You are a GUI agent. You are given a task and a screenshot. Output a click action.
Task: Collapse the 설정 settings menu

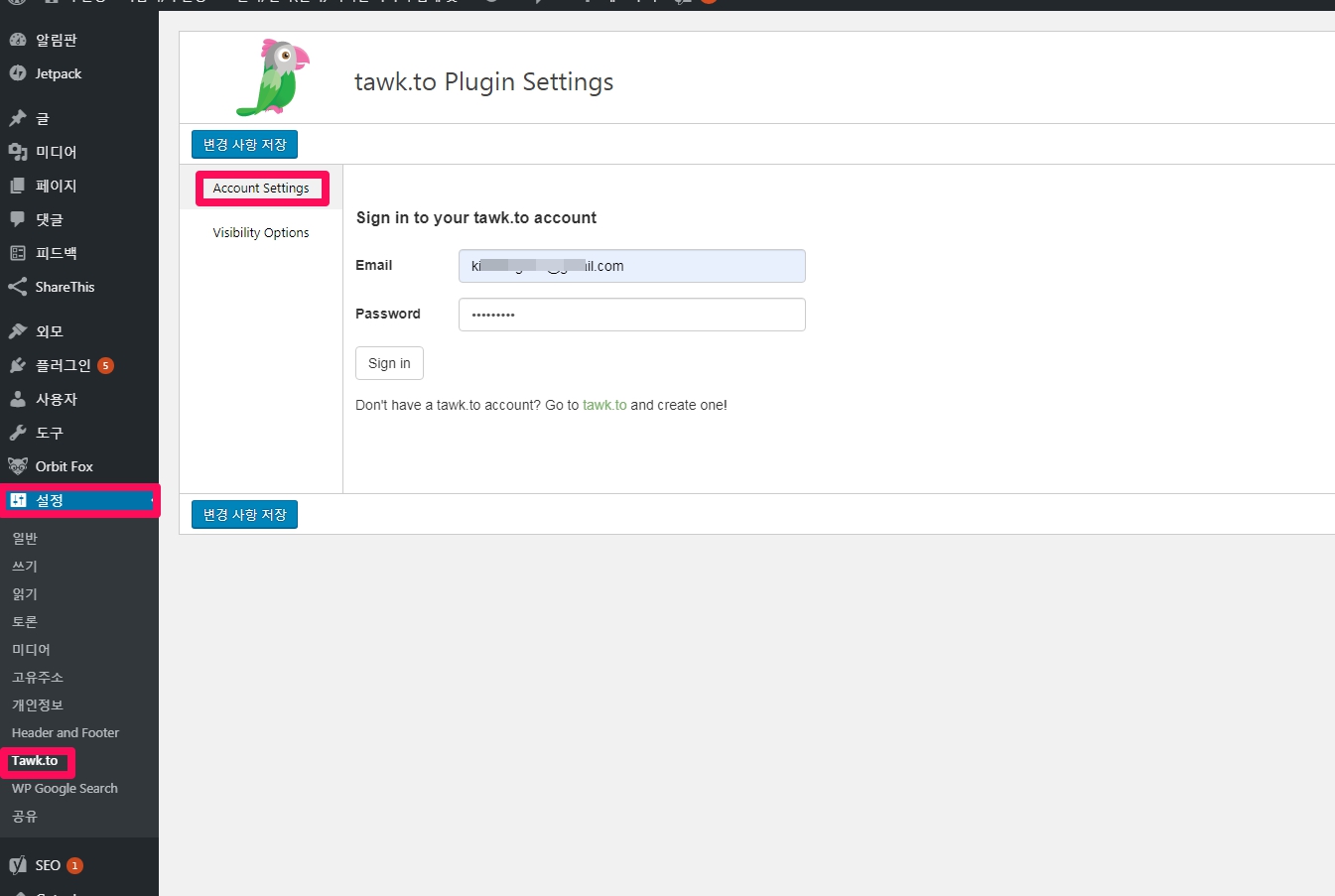tap(50, 501)
